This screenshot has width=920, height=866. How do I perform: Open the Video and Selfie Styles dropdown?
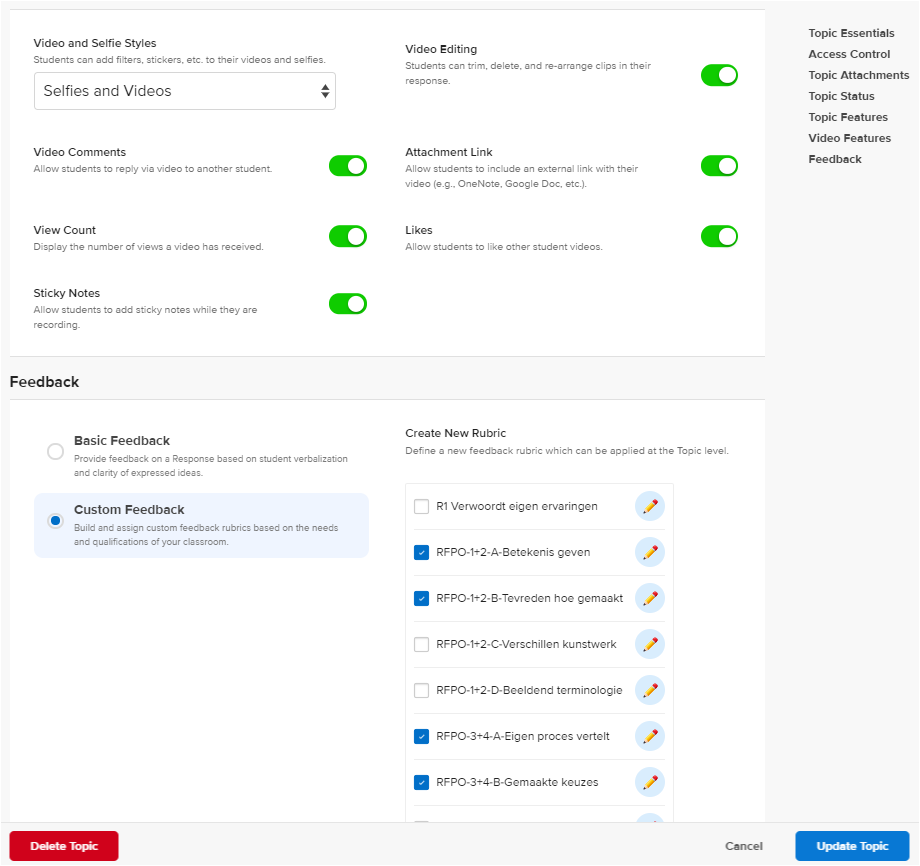click(185, 91)
